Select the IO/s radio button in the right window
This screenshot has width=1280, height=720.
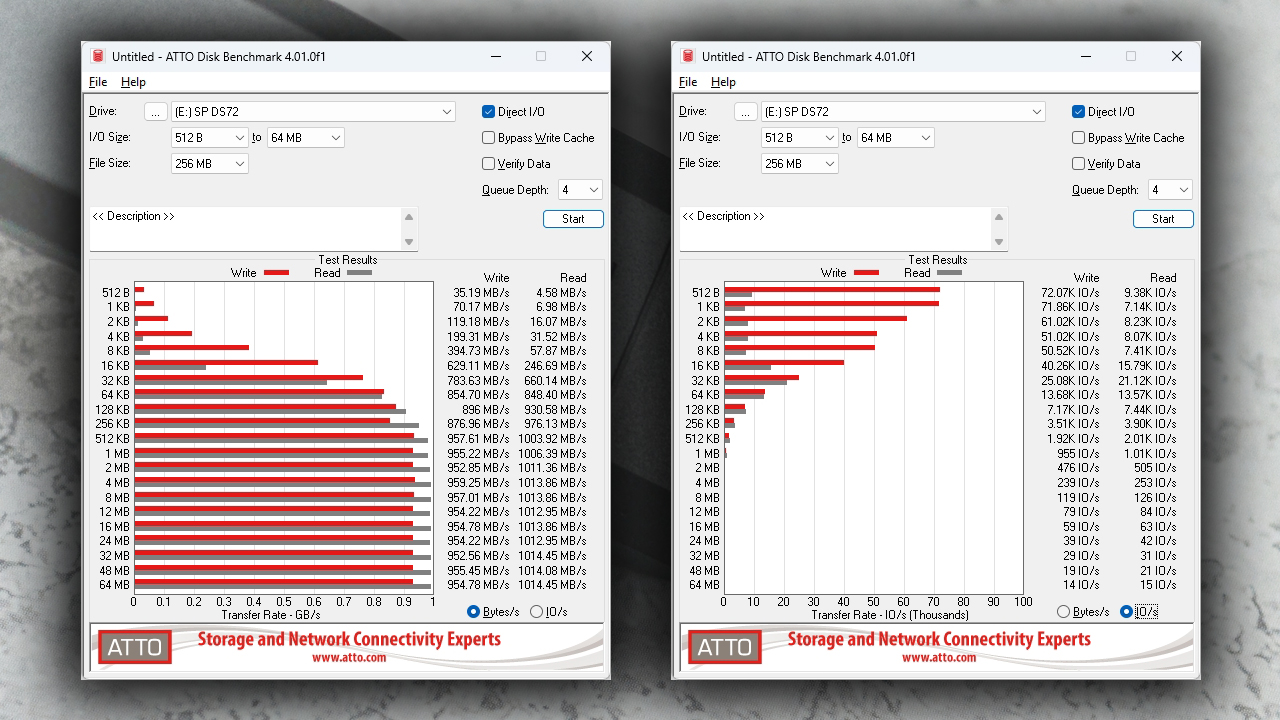point(1127,612)
